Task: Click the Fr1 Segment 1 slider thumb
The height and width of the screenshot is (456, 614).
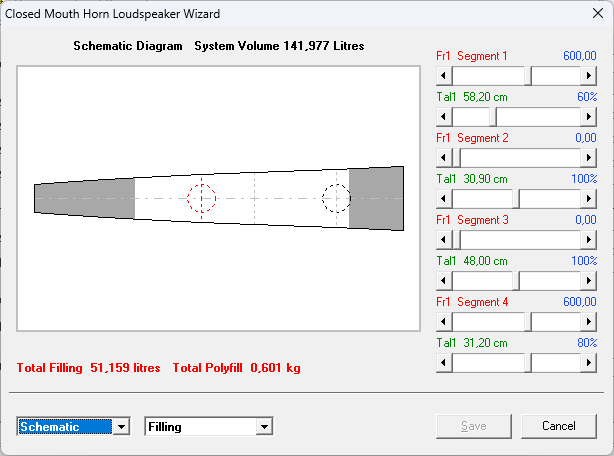Action: pyautogui.click(x=528, y=76)
